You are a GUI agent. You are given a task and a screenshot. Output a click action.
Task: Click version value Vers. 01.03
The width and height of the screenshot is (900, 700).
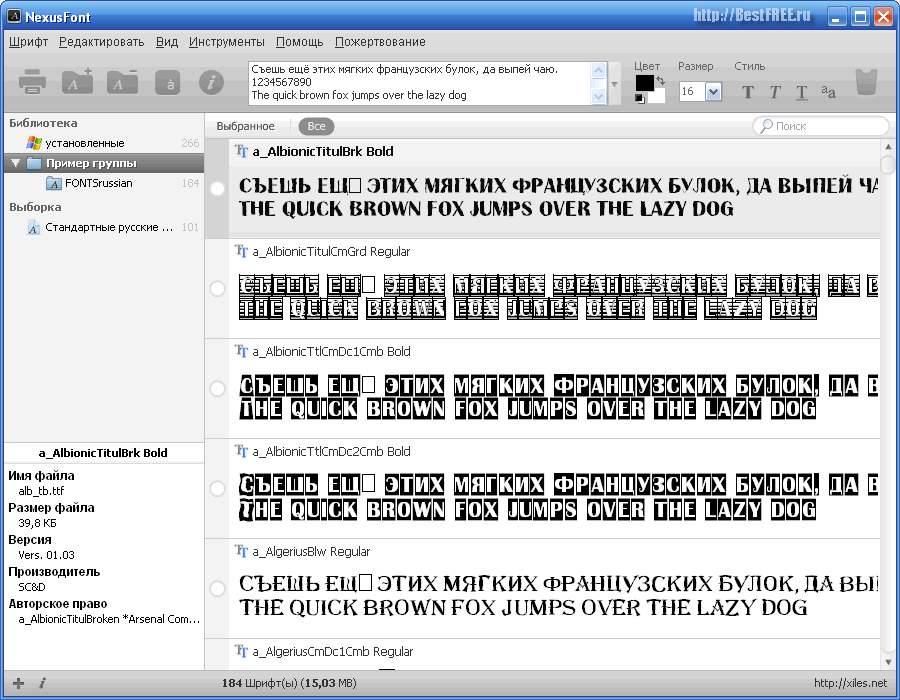click(46, 555)
